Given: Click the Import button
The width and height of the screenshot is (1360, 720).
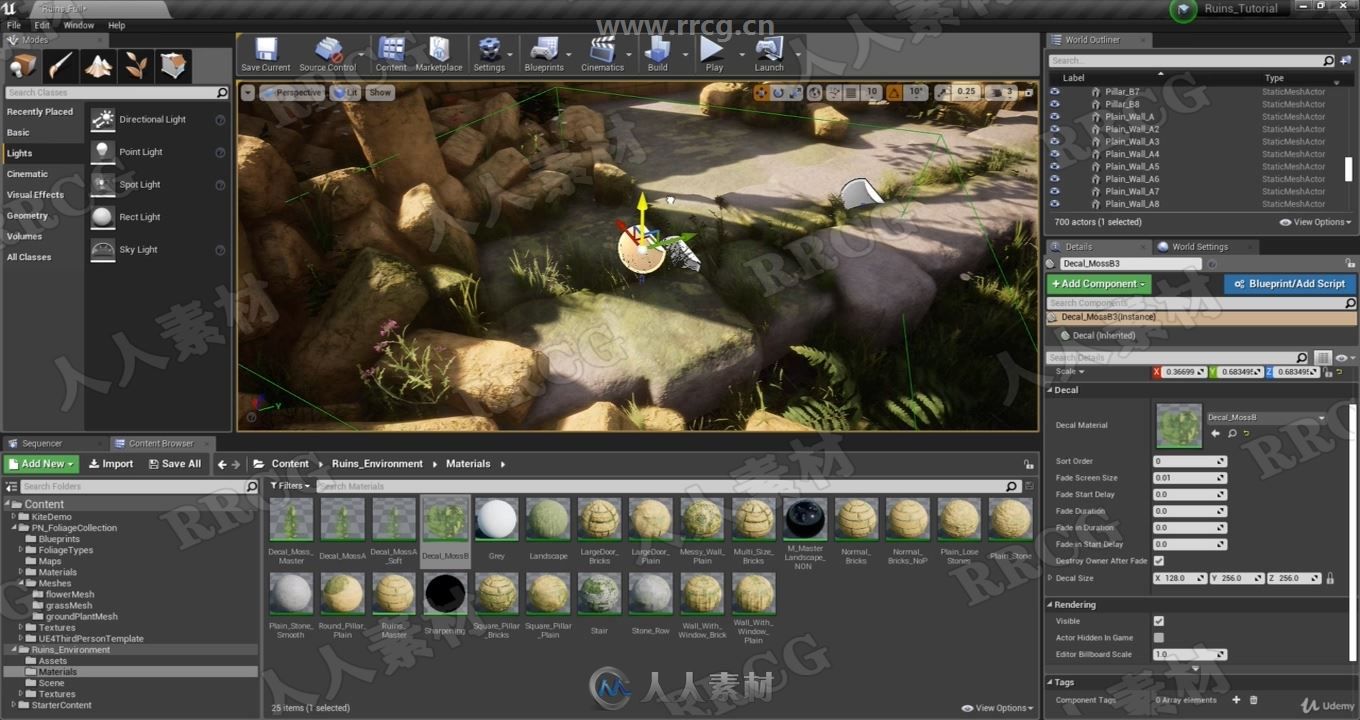Looking at the screenshot, I should [x=110, y=464].
